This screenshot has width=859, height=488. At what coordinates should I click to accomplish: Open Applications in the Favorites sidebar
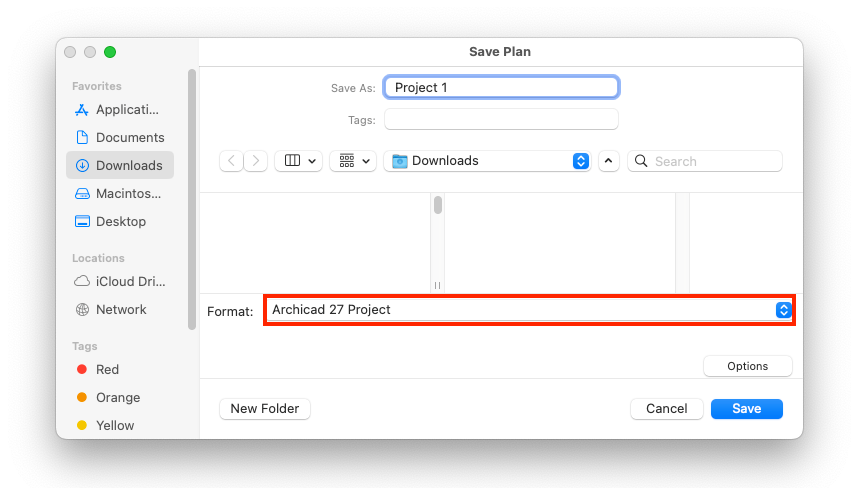coord(119,110)
